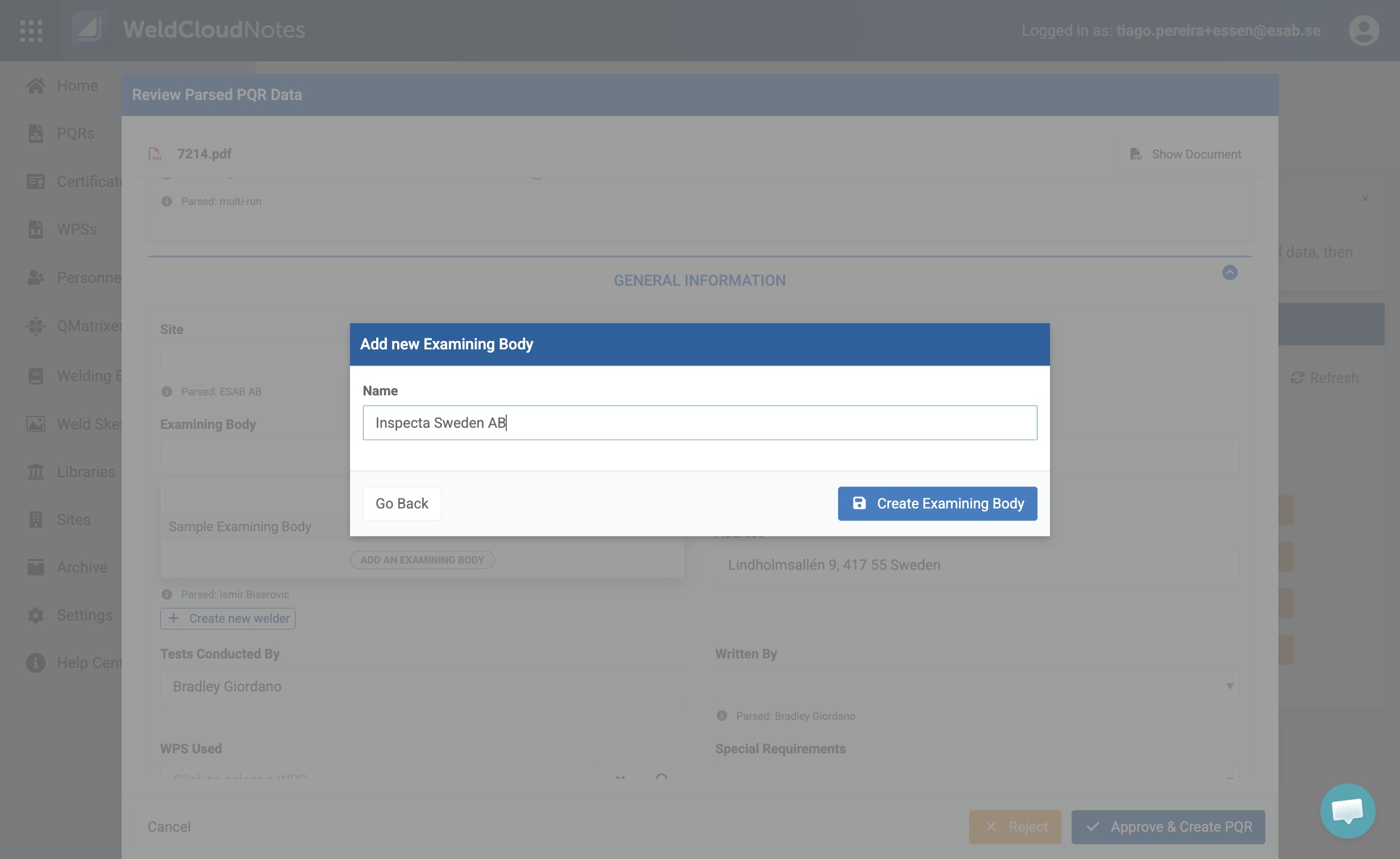Click the Weld Sketch image icon
The image size is (1400, 859).
pos(35,424)
